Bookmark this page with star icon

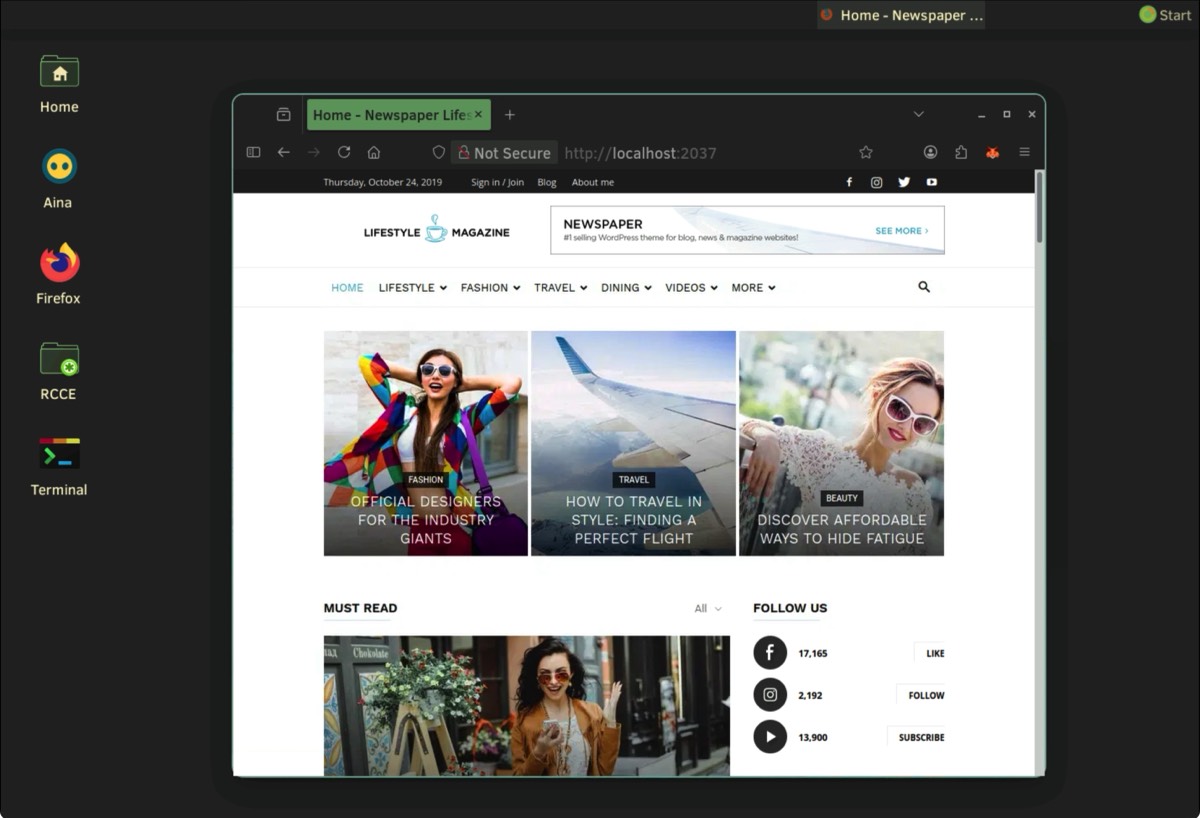tap(866, 152)
